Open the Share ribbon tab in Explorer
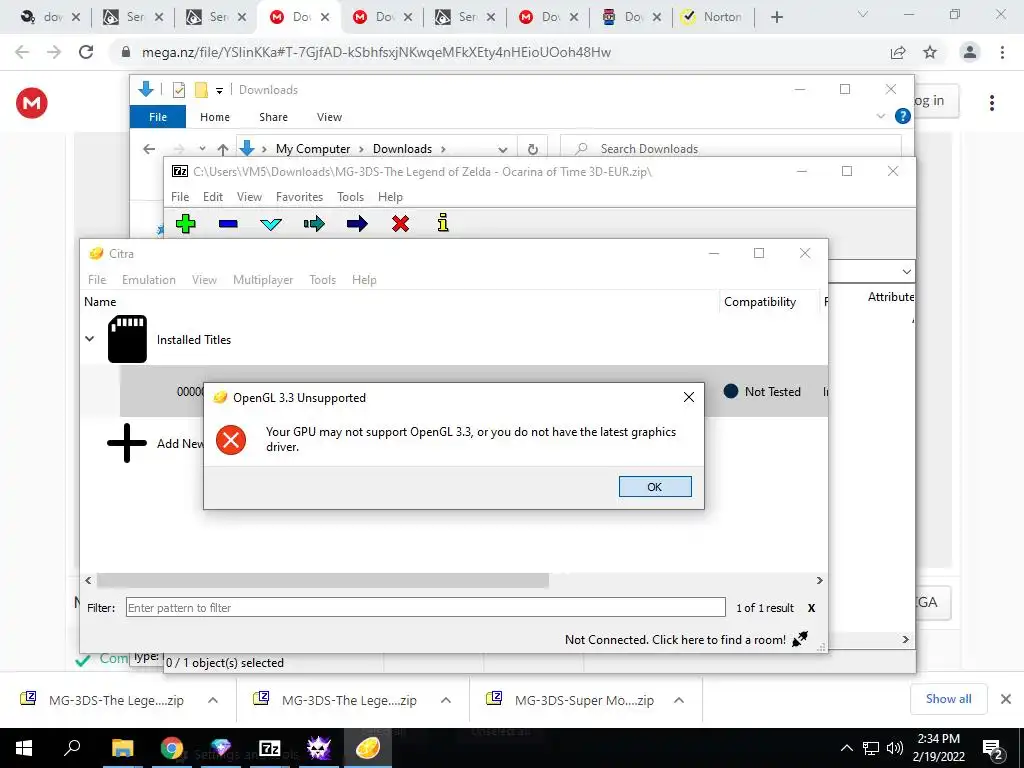 click(x=273, y=117)
